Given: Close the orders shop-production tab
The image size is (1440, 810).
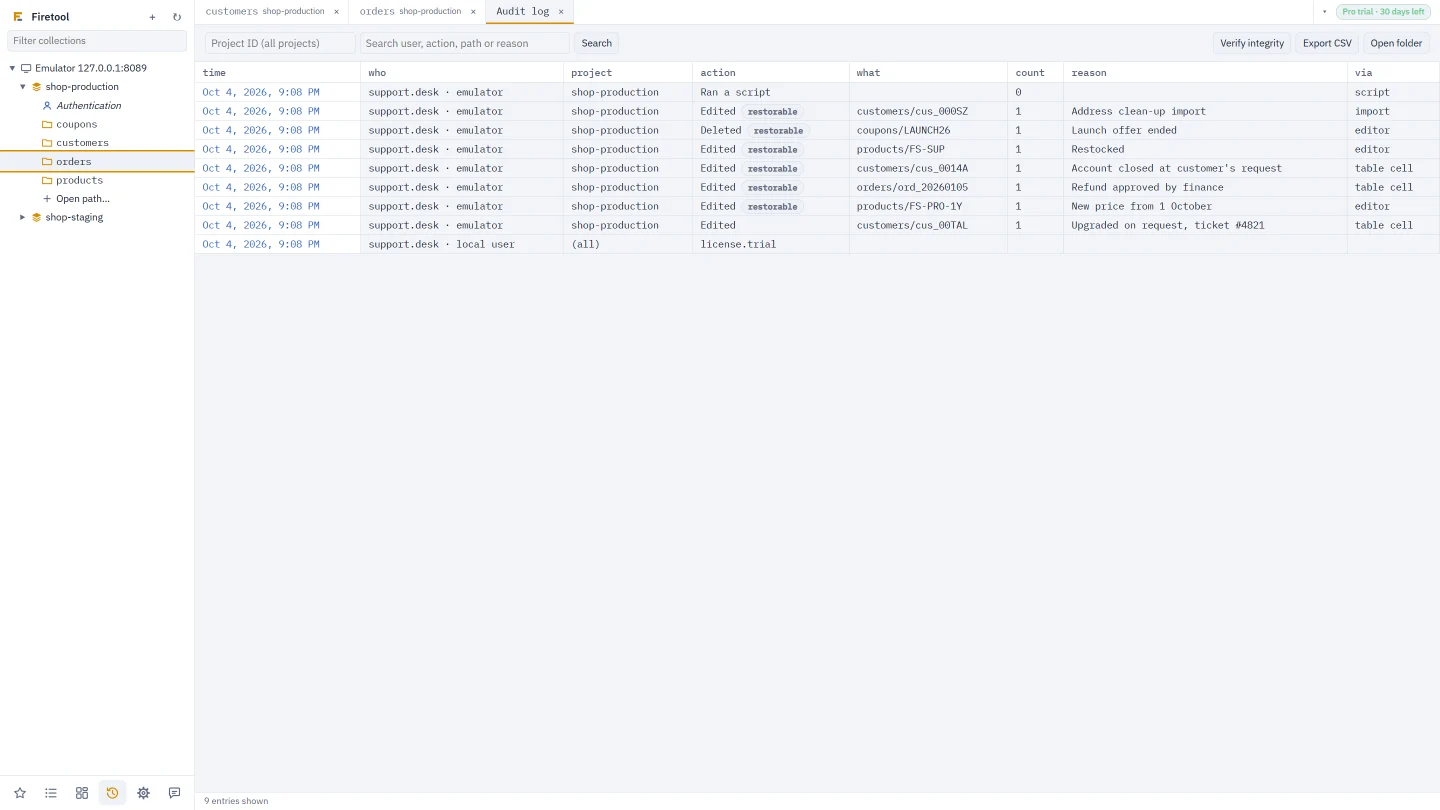Looking at the screenshot, I should (473, 12).
